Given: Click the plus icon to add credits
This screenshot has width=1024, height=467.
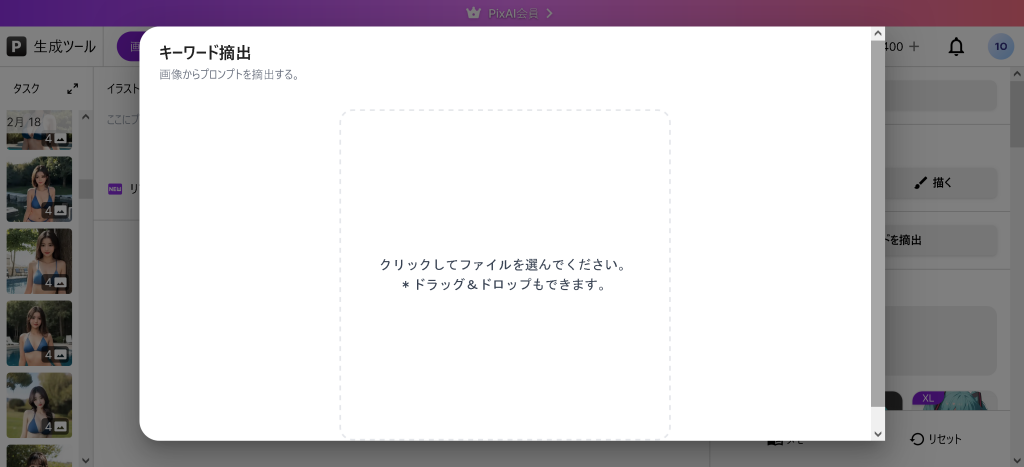Looking at the screenshot, I should tap(913, 47).
